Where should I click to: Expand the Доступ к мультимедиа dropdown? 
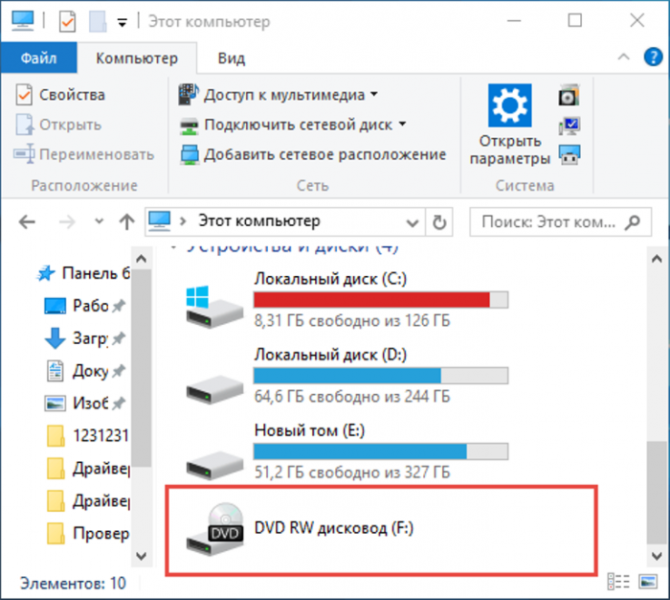(x=374, y=94)
